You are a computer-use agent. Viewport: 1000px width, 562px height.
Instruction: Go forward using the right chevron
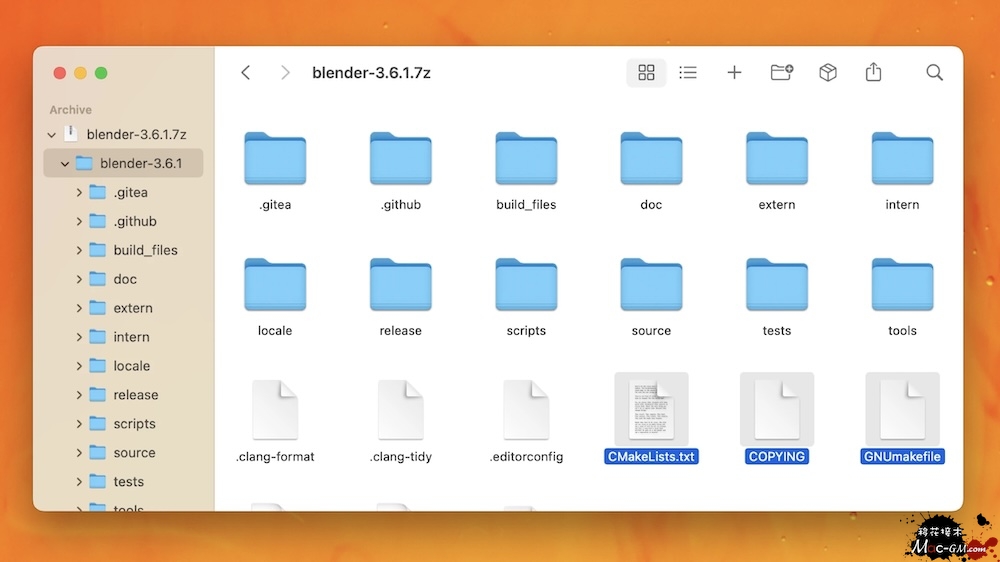285,73
